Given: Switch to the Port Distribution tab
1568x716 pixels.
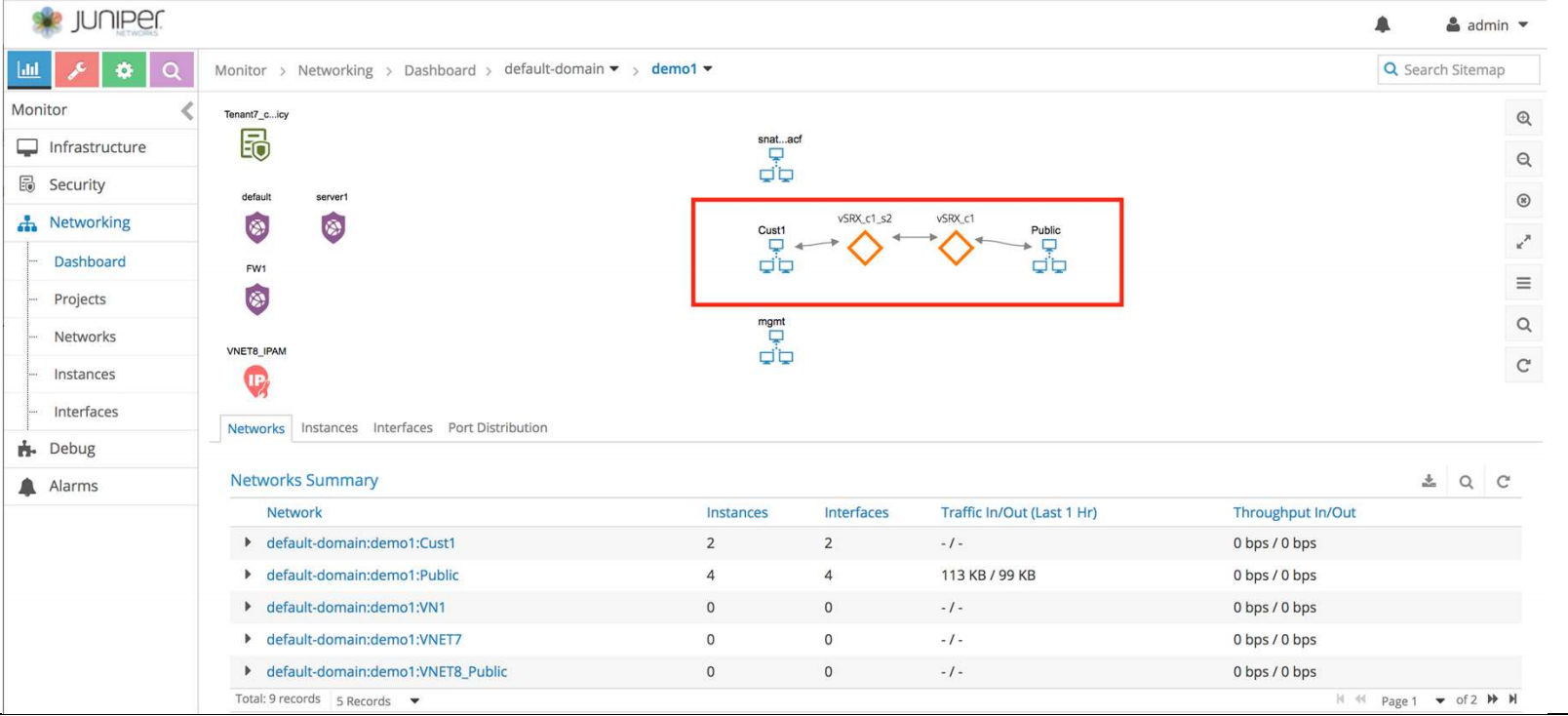Looking at the screenshot, I should [x=497, y=427].
